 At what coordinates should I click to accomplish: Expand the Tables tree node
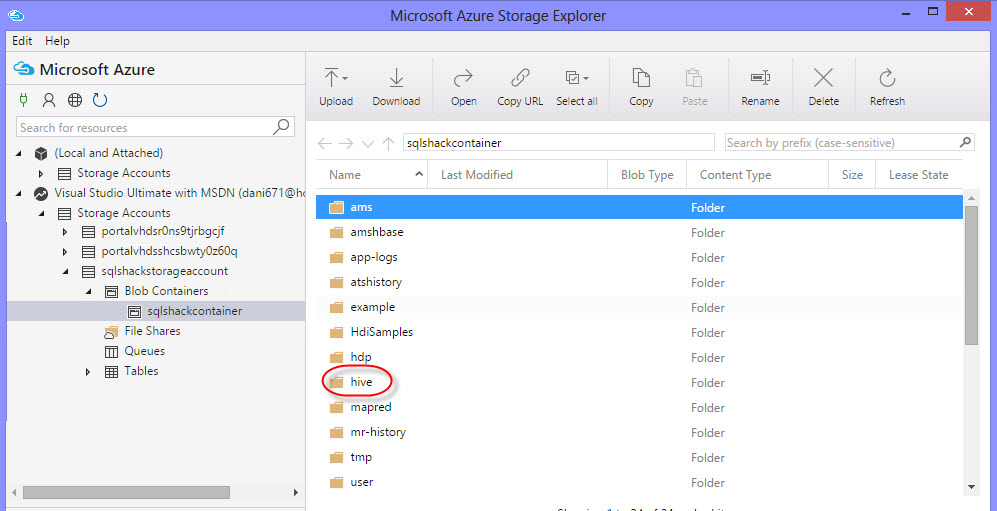coord(88,371)
